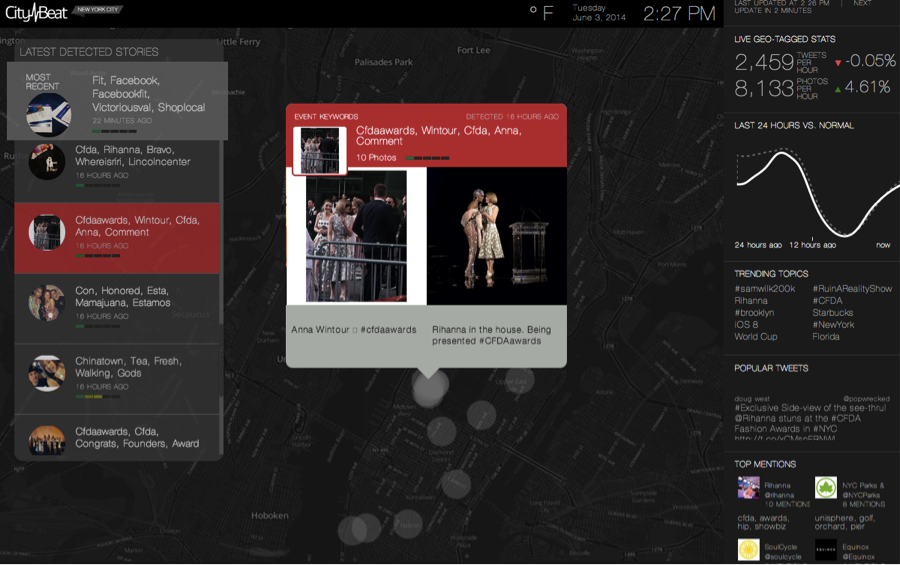Click the NEW YORK CITY badge
This screenshot has height=565, width=900.
[98, 10]
